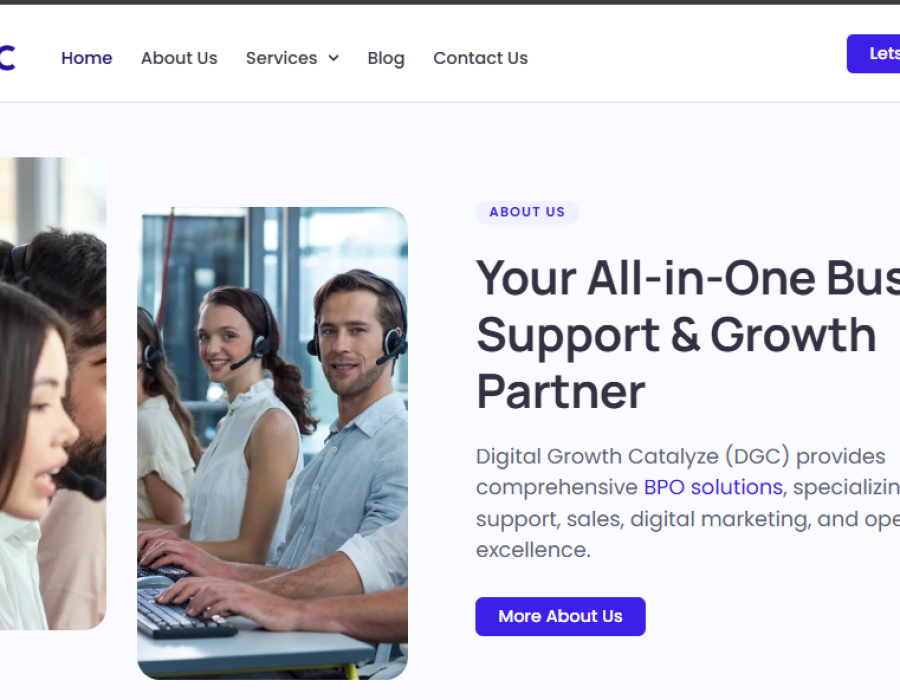The image size is (900, 700).
Task: Click the cropped left photo of the woman
Action: (53, 394)
